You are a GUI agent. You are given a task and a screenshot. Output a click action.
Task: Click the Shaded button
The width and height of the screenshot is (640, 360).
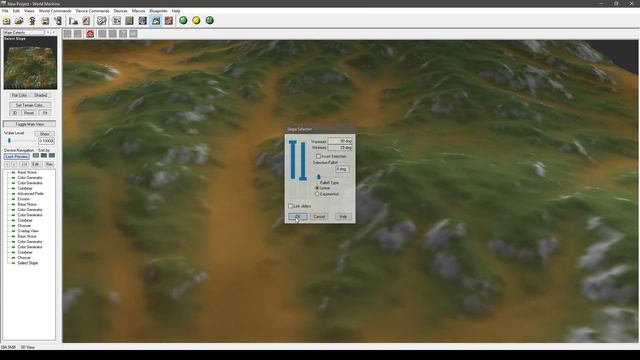click(x=40, y=96)
